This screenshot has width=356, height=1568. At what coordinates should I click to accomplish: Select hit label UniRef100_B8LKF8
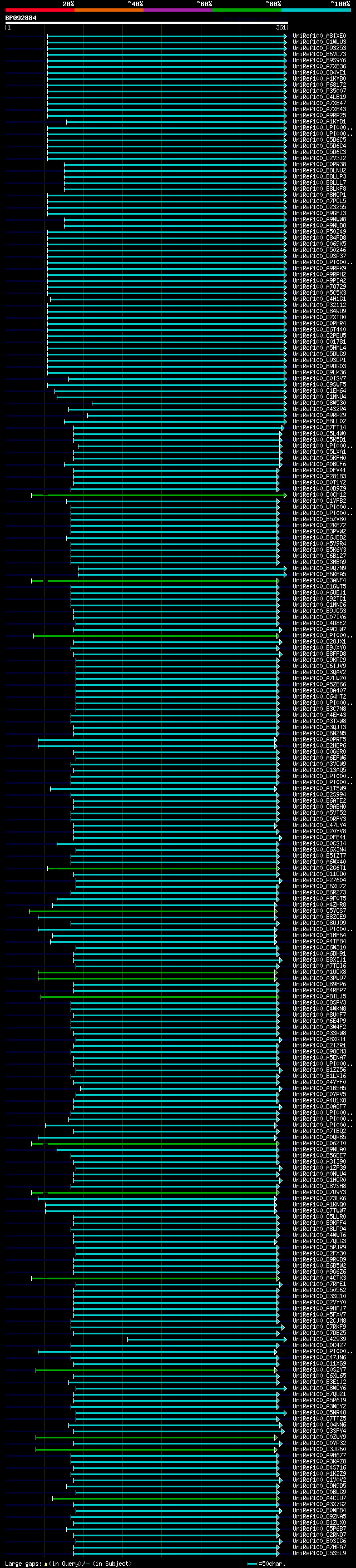pos(319,189)
